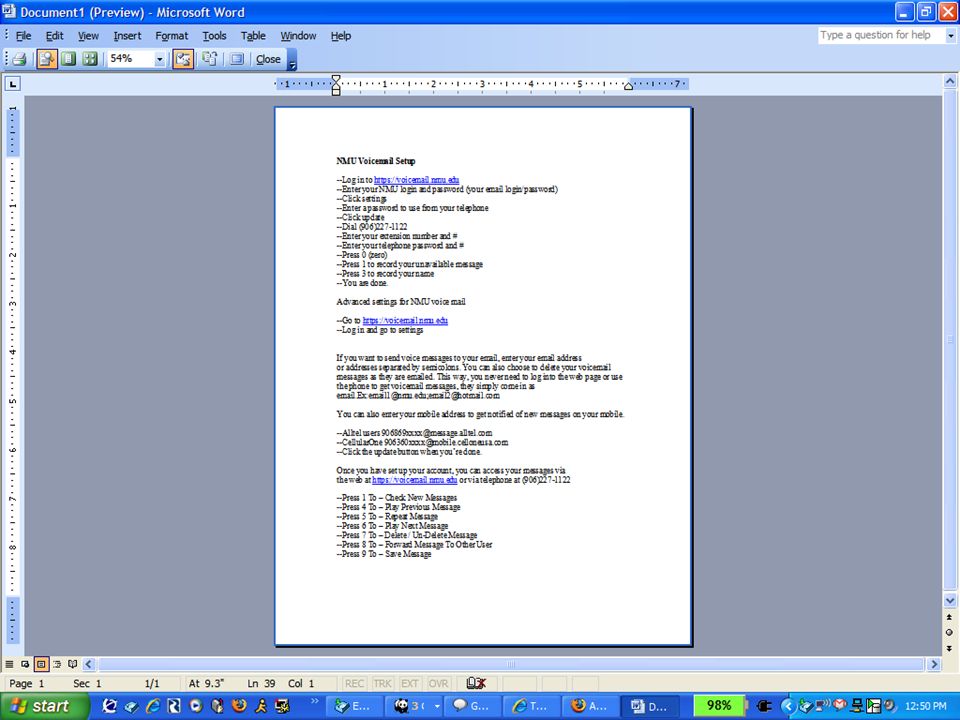Click inside the zoom percentage field
The height and width of the screenshot is (720, 960).
(130, 59)
